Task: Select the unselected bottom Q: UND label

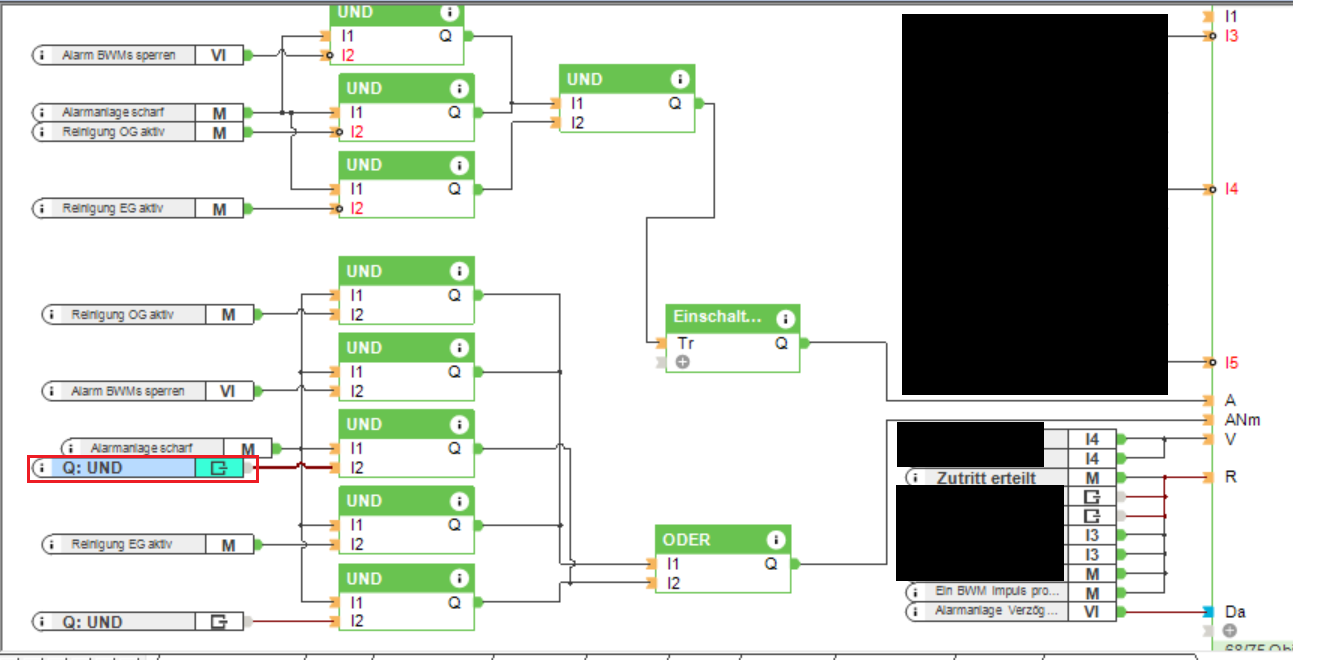Action: coord(93,622)
